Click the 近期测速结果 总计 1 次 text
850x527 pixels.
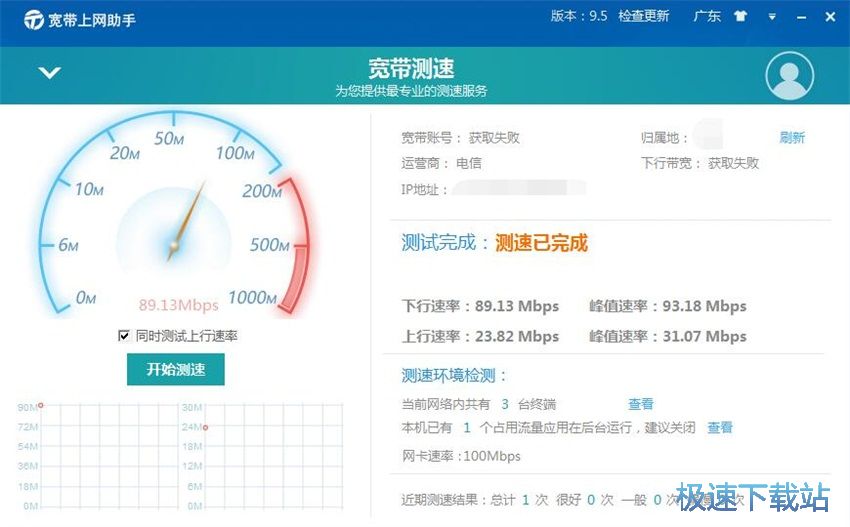[x=475, y=499]
